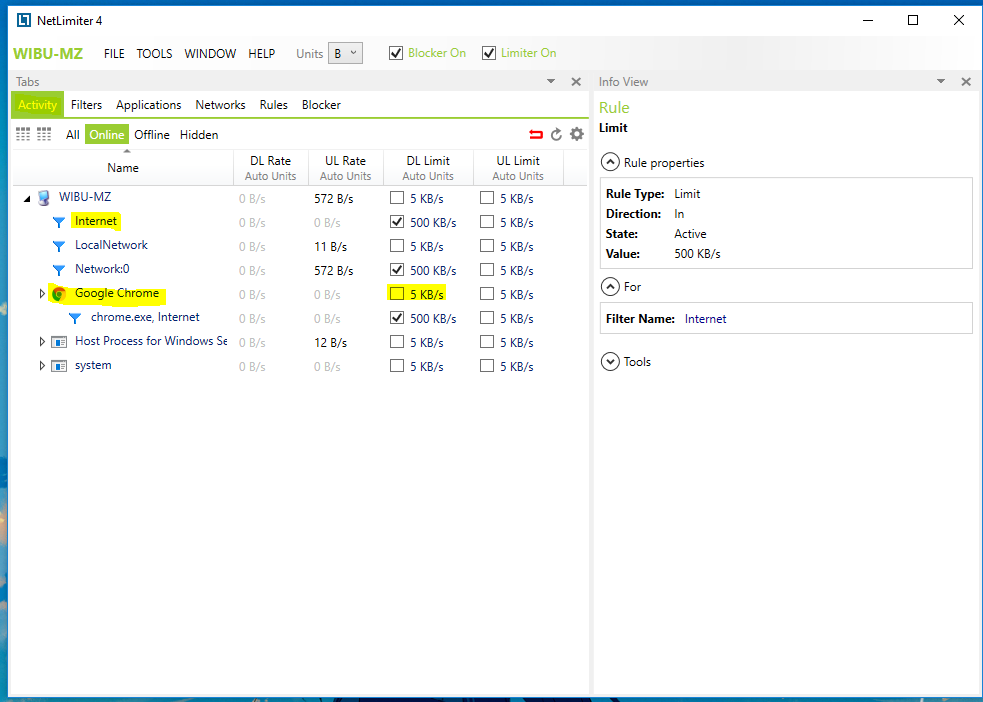983x702 pixels.
Task: Enable DL Limit checkbox for WIBU-MZ row
Action: [x=397, y=198]
